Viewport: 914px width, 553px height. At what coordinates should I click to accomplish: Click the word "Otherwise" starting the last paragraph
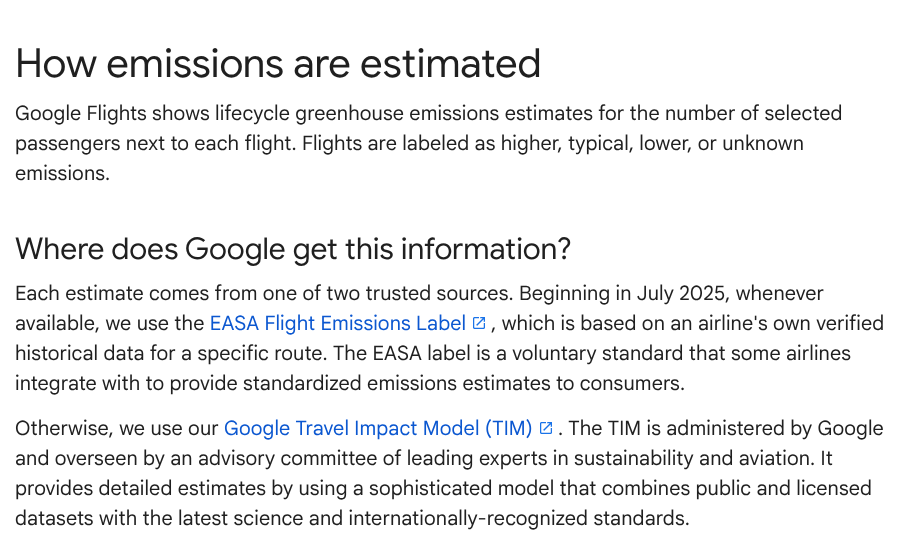[62, 429]
